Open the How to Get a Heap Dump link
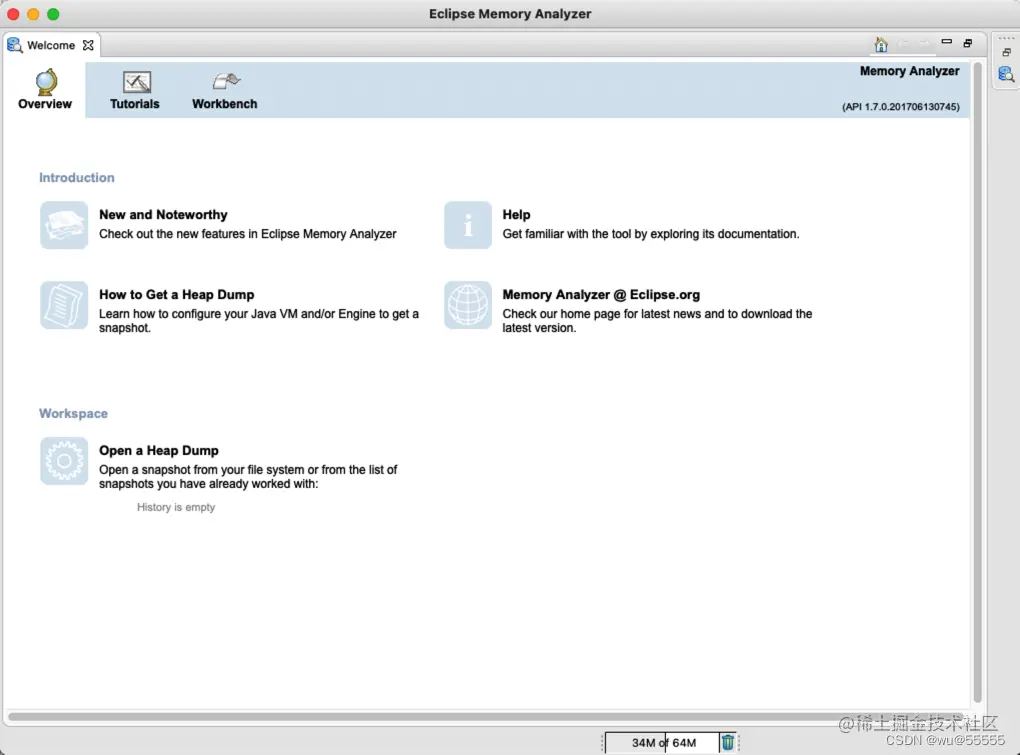 click(x=176, y=295)
